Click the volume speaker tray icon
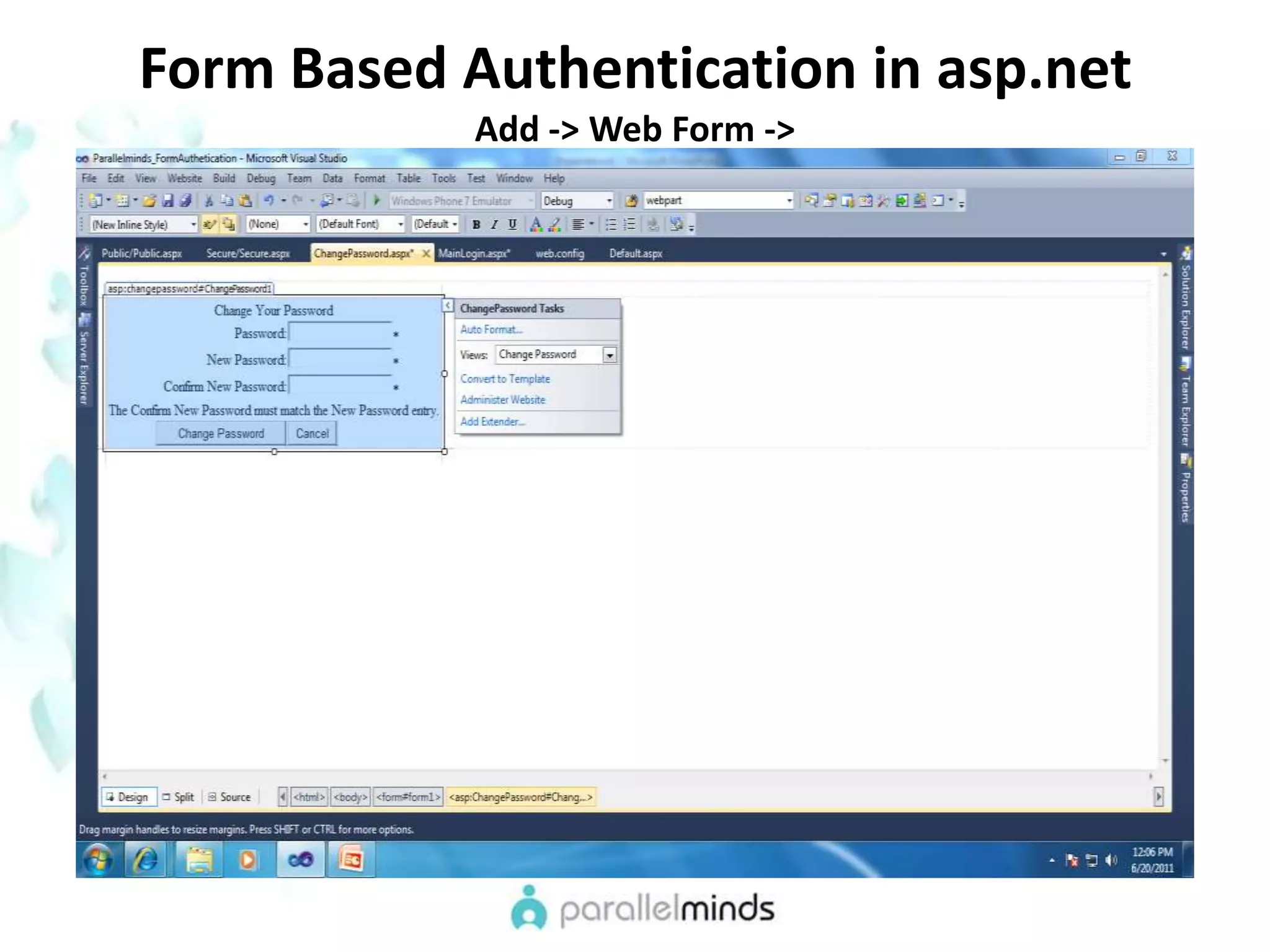This screenshot has width=1270, height=952. [x=1111, y=860]
